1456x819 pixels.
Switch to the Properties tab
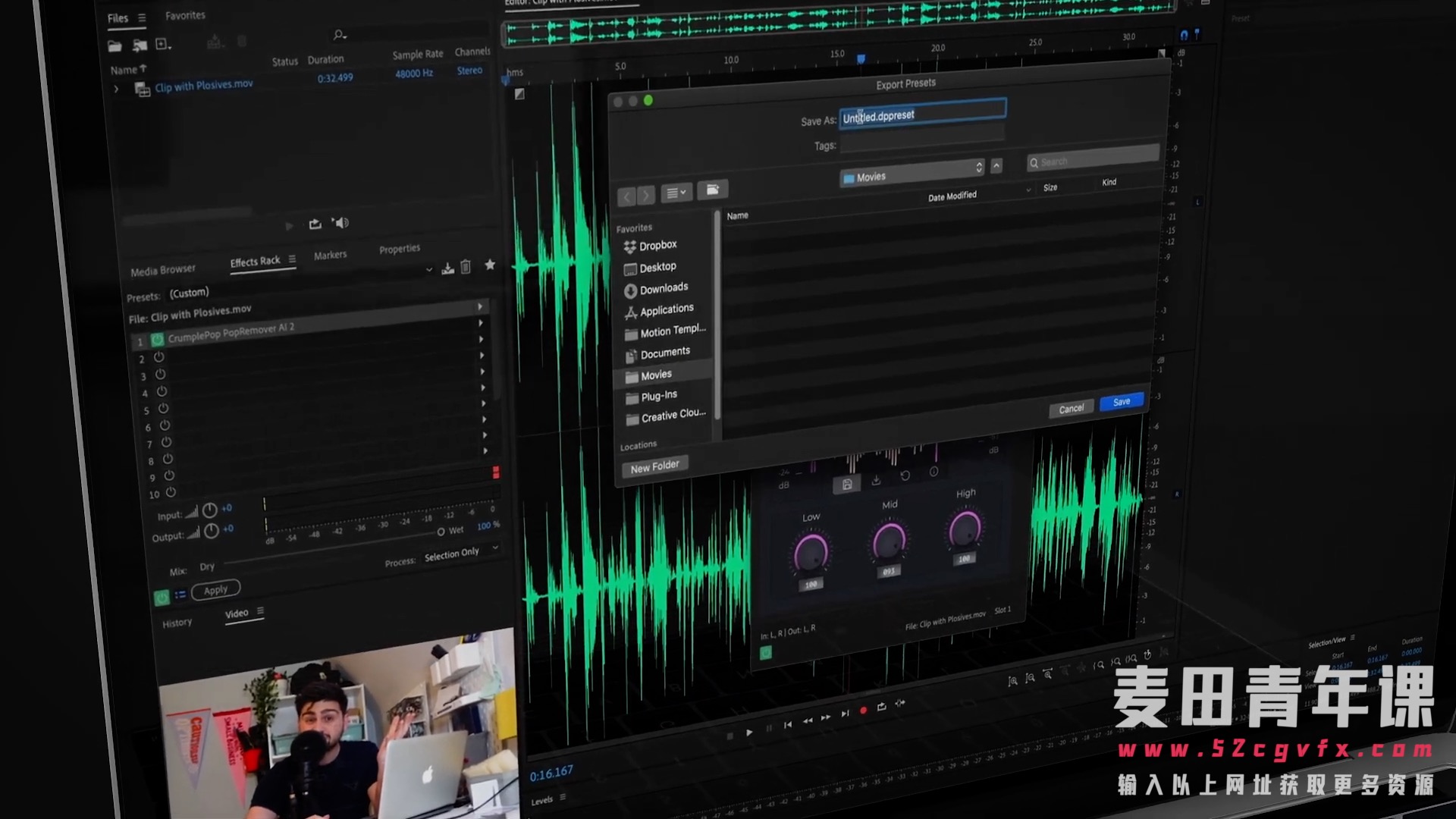400,249
